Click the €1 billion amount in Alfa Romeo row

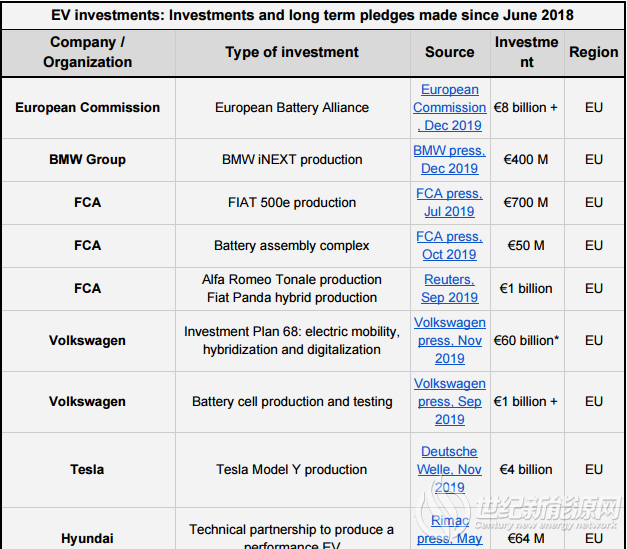[x=525, y=288]
